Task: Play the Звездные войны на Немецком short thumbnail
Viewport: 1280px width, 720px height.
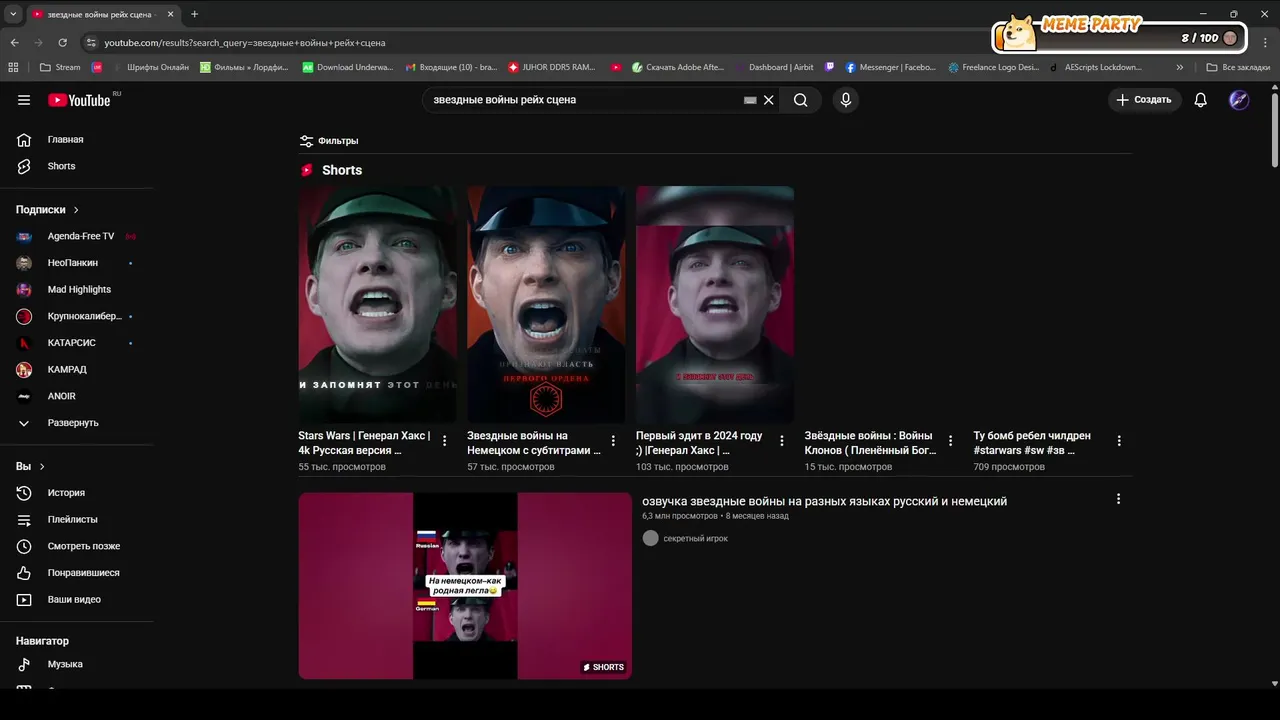Action: tap(546, 305)
